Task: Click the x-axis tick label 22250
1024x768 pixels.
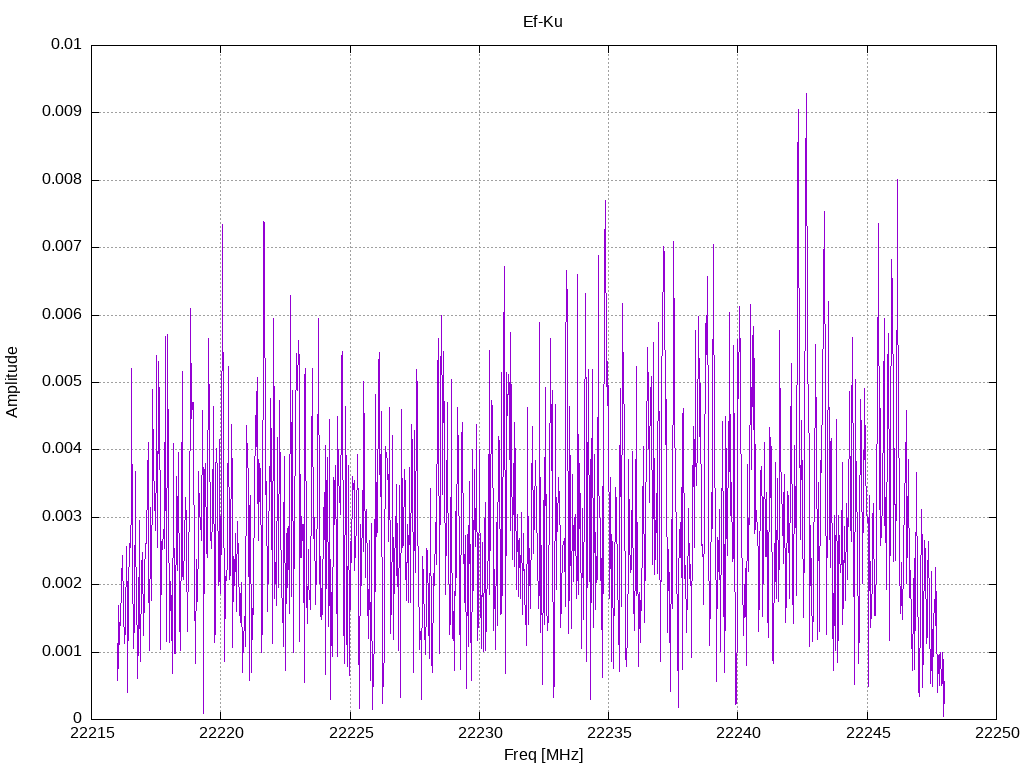Action: [997, 733]
